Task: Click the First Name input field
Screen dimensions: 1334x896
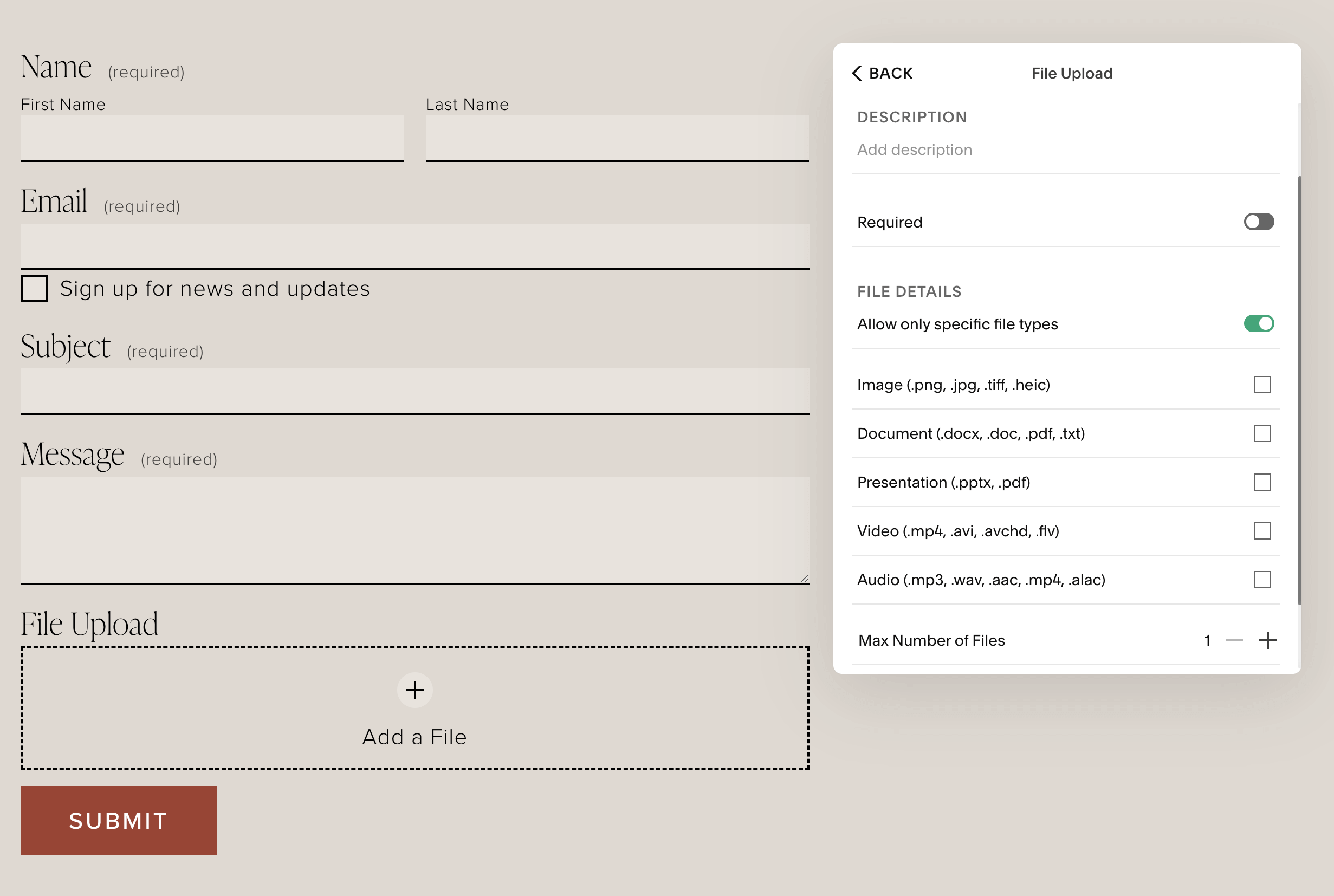Action: pyautogui.click(x=212, y=138)
